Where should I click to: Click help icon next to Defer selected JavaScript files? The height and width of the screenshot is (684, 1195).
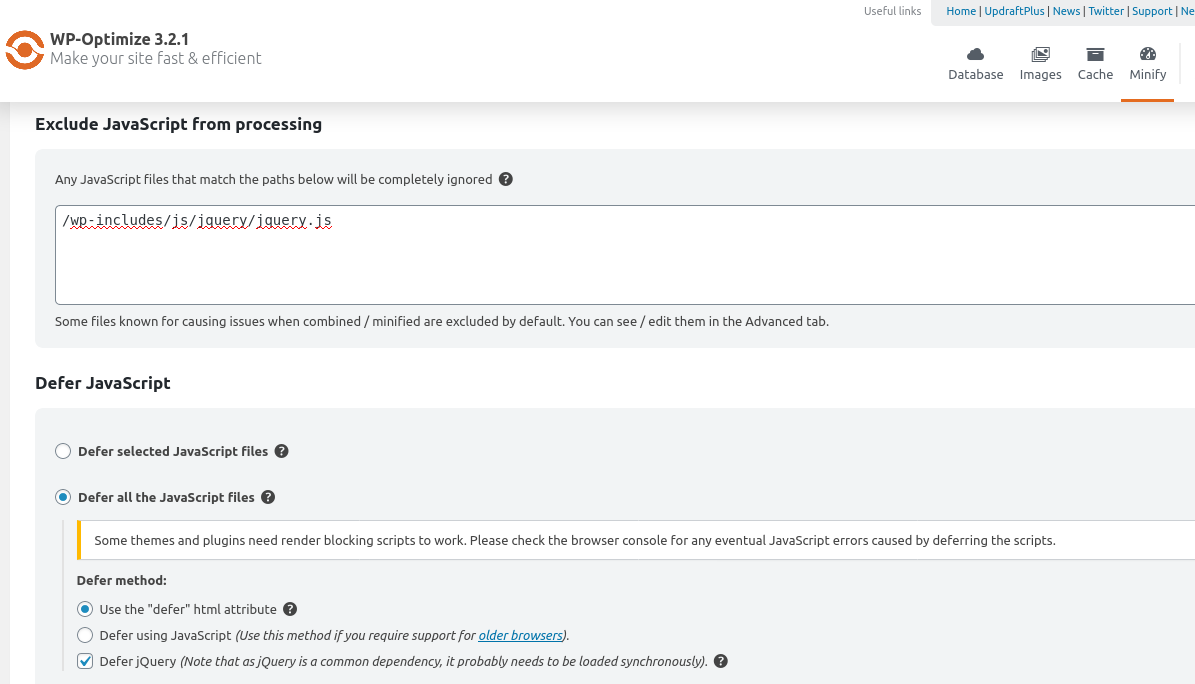pyautogui.click(x=282, y=451)
